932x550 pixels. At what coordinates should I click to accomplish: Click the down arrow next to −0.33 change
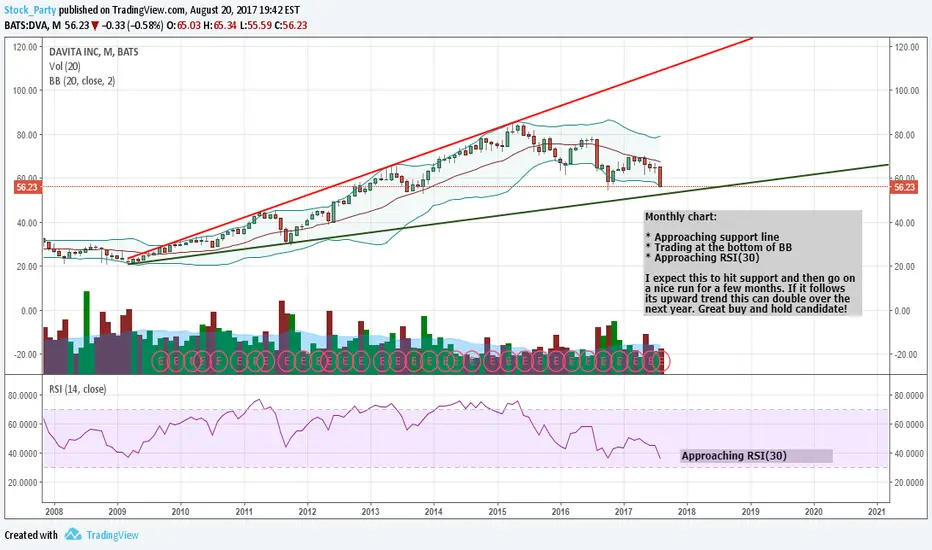95,26
